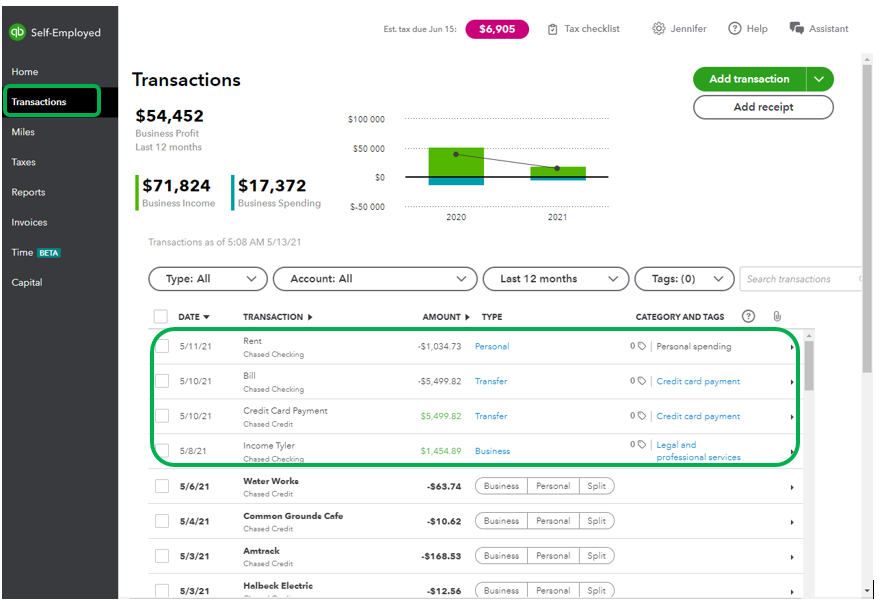This screenshot has width=884, height=601.
Task: Go to Home in the sidebar
Action: coord(25,72)
